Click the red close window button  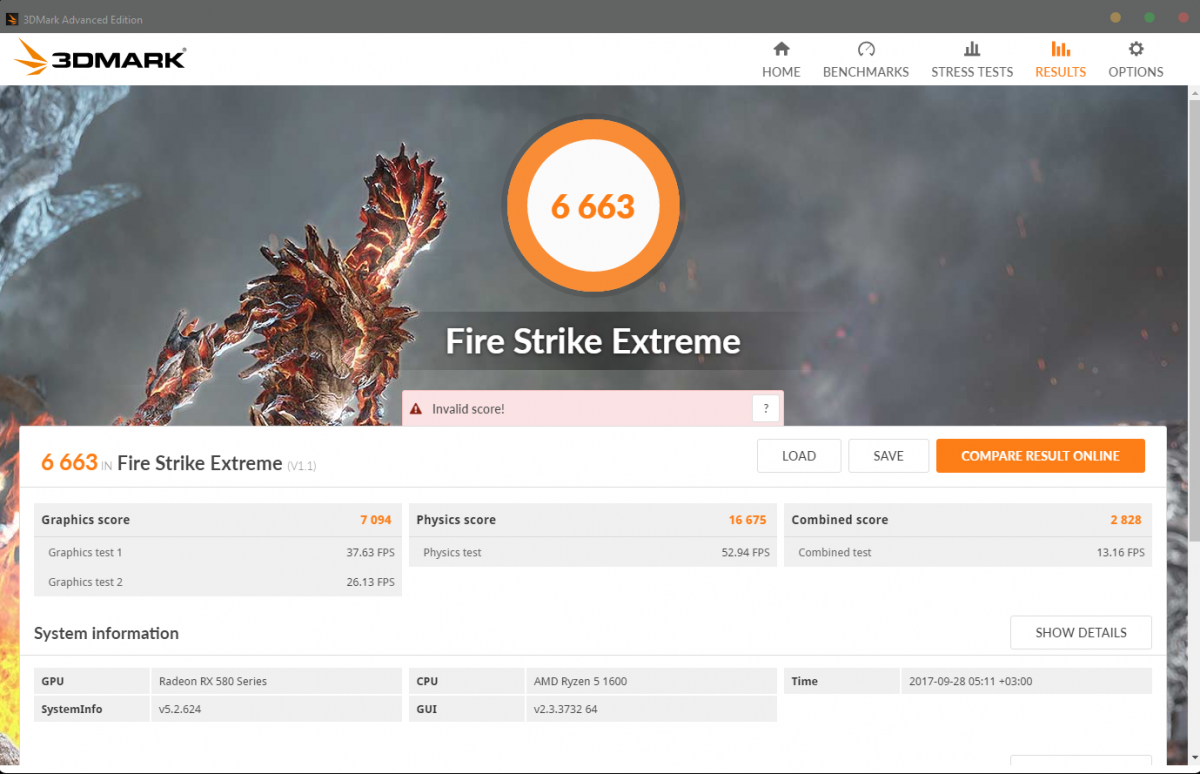click(1184, 18)
